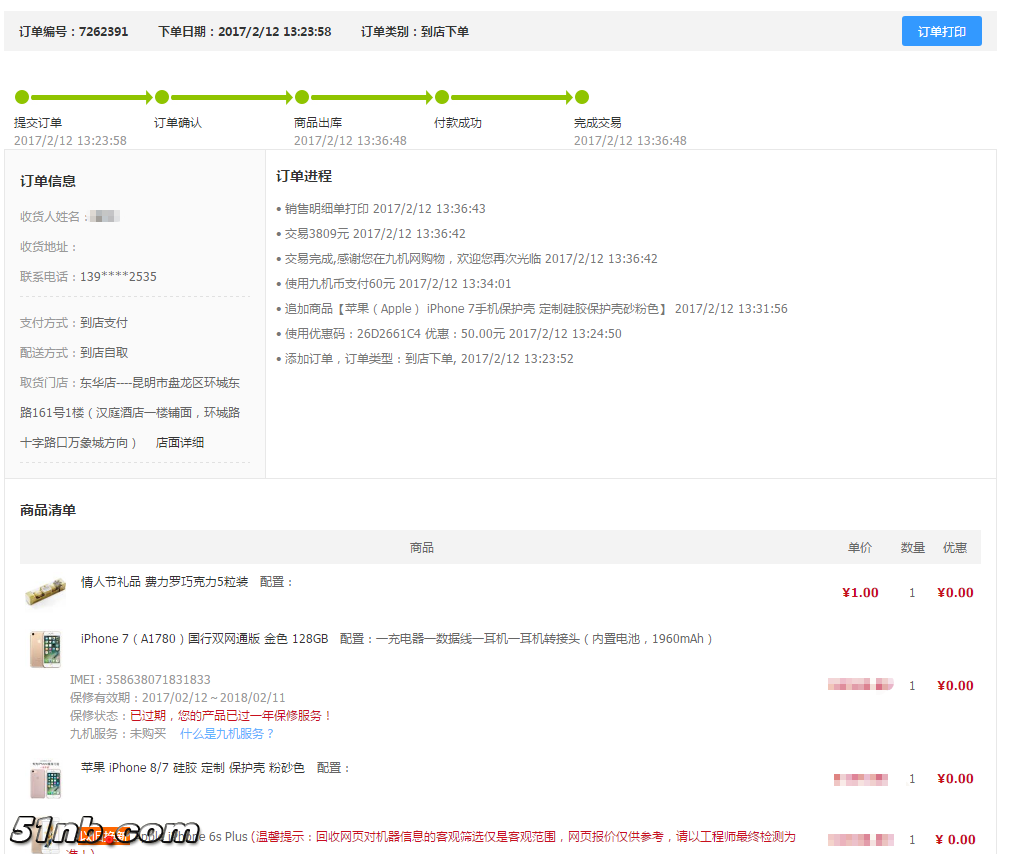
Task: Click the 情人节礼品 费力罗巧克力 product title
Action: [164, 581]
